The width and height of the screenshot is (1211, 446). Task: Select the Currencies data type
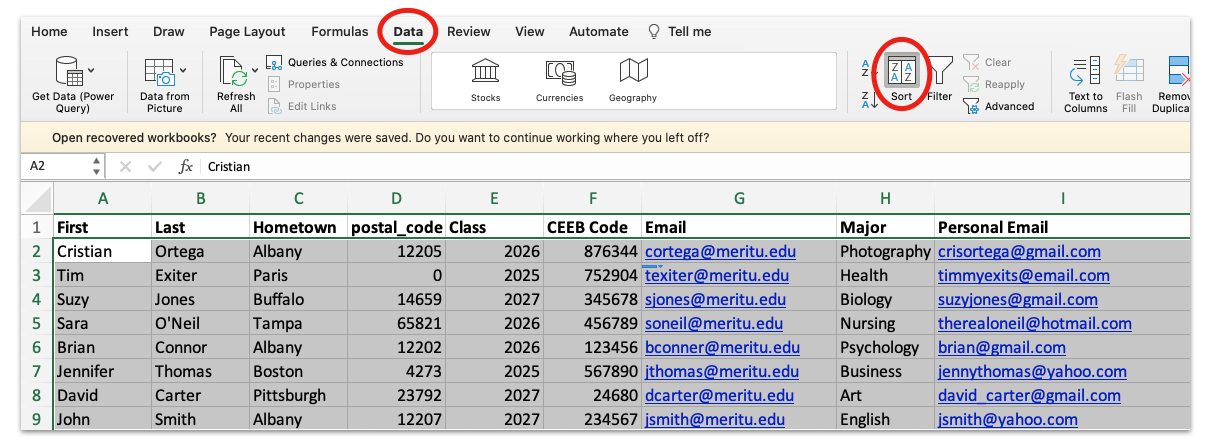tap(559, 80)
